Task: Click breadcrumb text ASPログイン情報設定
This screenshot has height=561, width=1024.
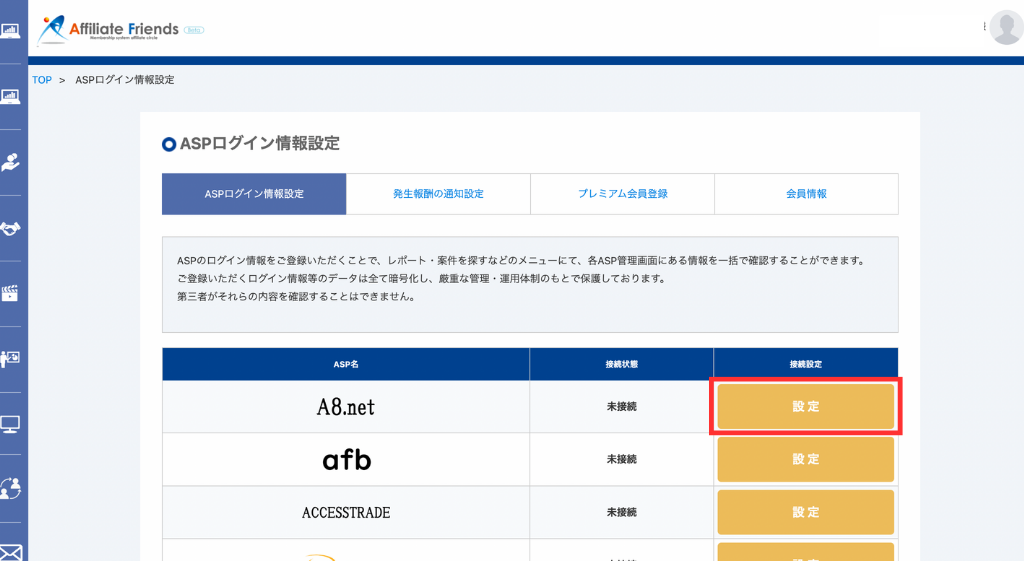Action: point(125,80)
